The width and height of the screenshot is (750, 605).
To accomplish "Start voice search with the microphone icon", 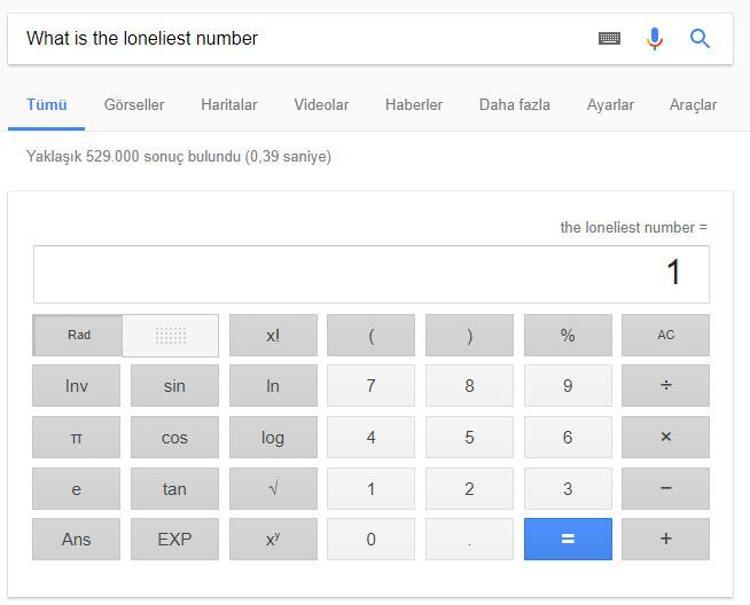I will 655,39.
